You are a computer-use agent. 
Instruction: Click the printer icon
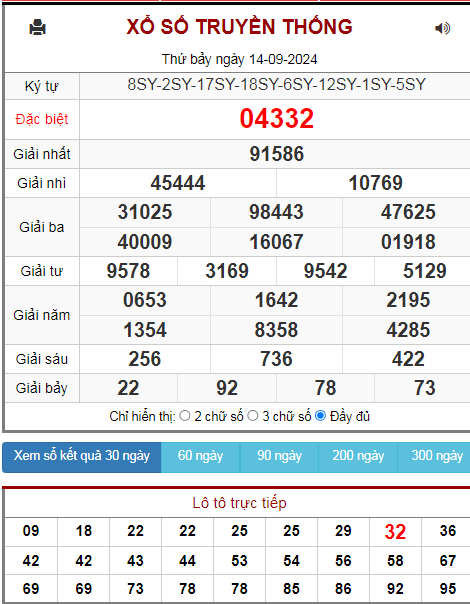(x=38, y=27)
